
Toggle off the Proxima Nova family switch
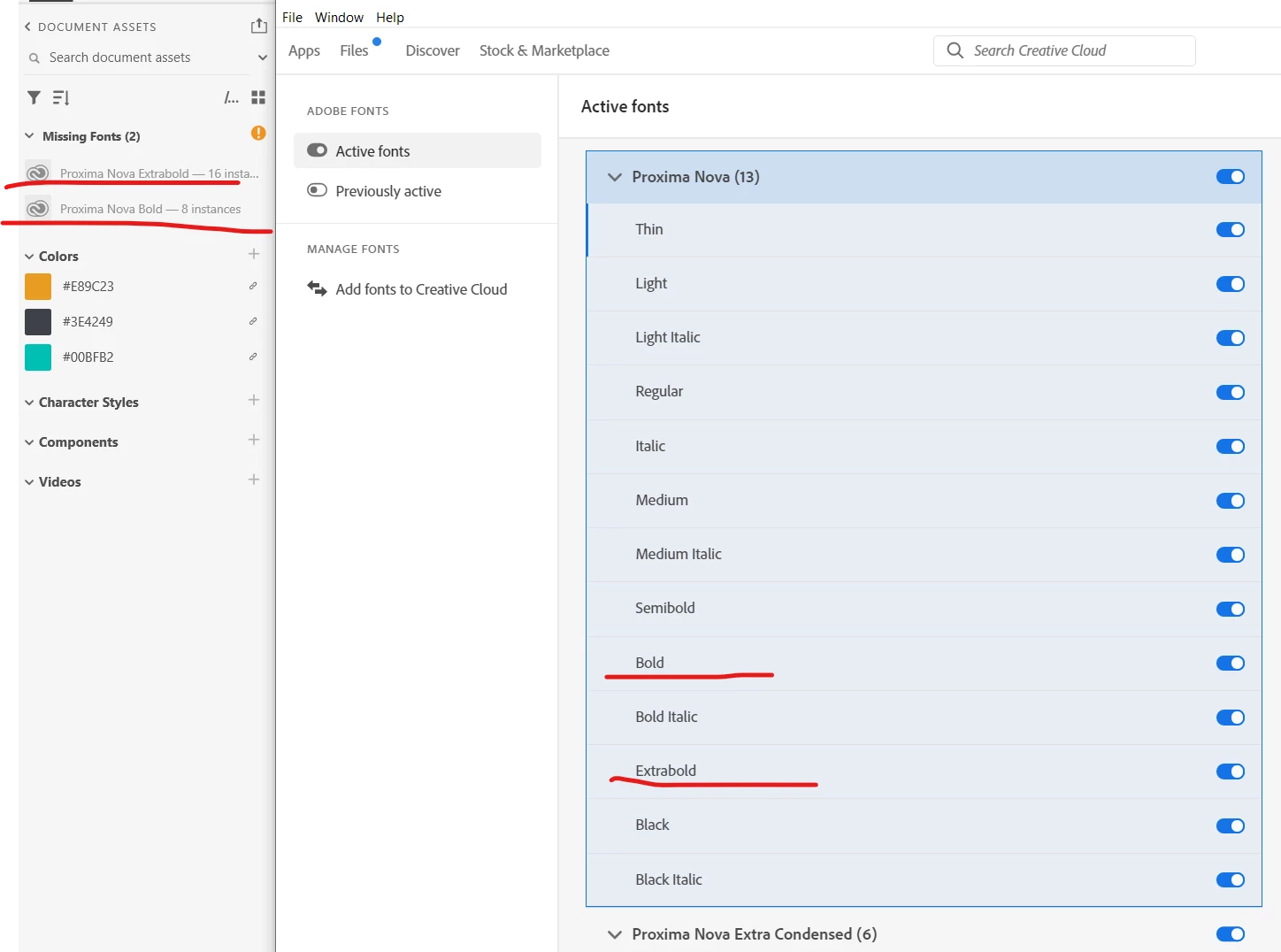[x=1231, y=177]
